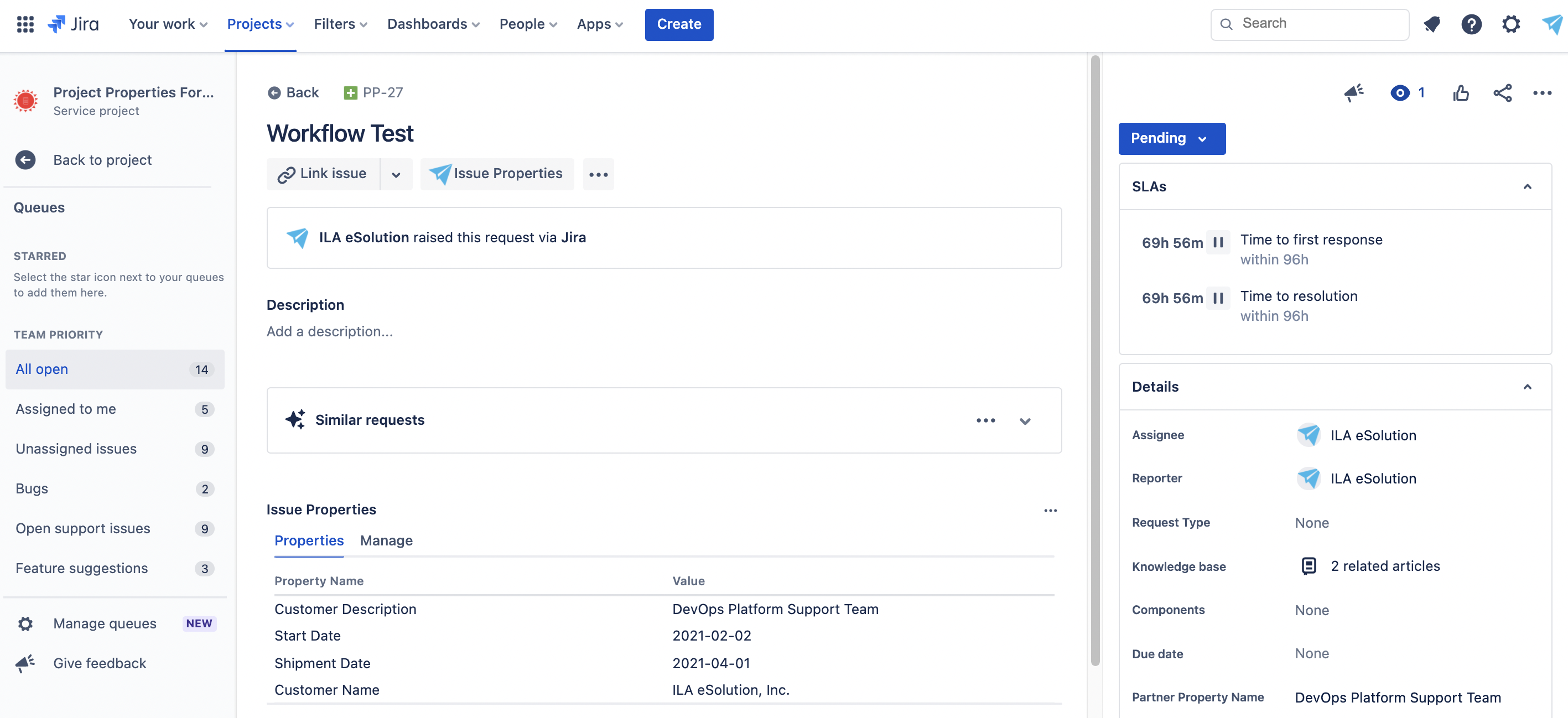Click the Give feedback megaphone icon
This screenshot has height=718, width=1568.
pyautogui.click(x=25, y=663)
